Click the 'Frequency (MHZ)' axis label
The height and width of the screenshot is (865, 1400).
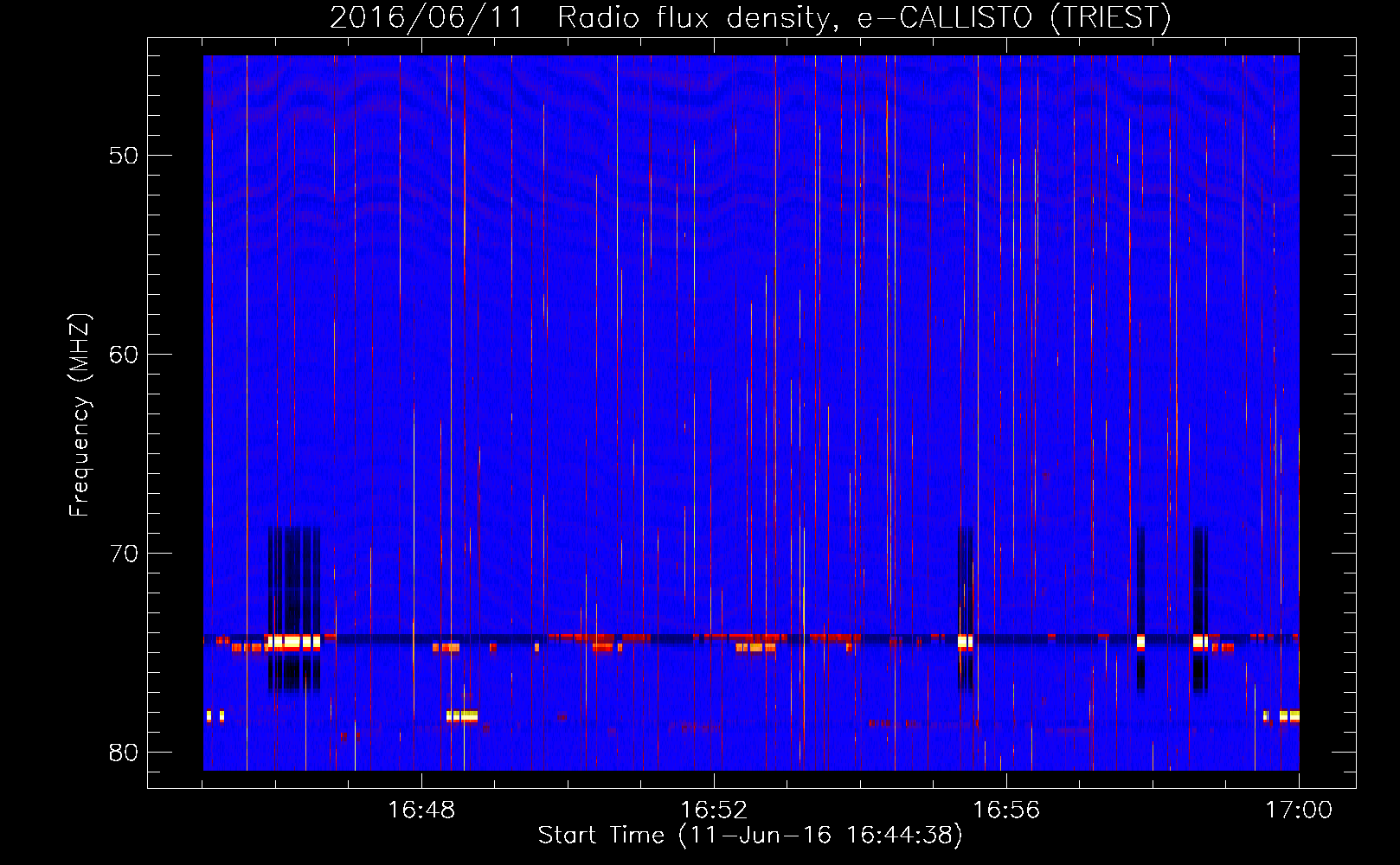tap(79, 415)
